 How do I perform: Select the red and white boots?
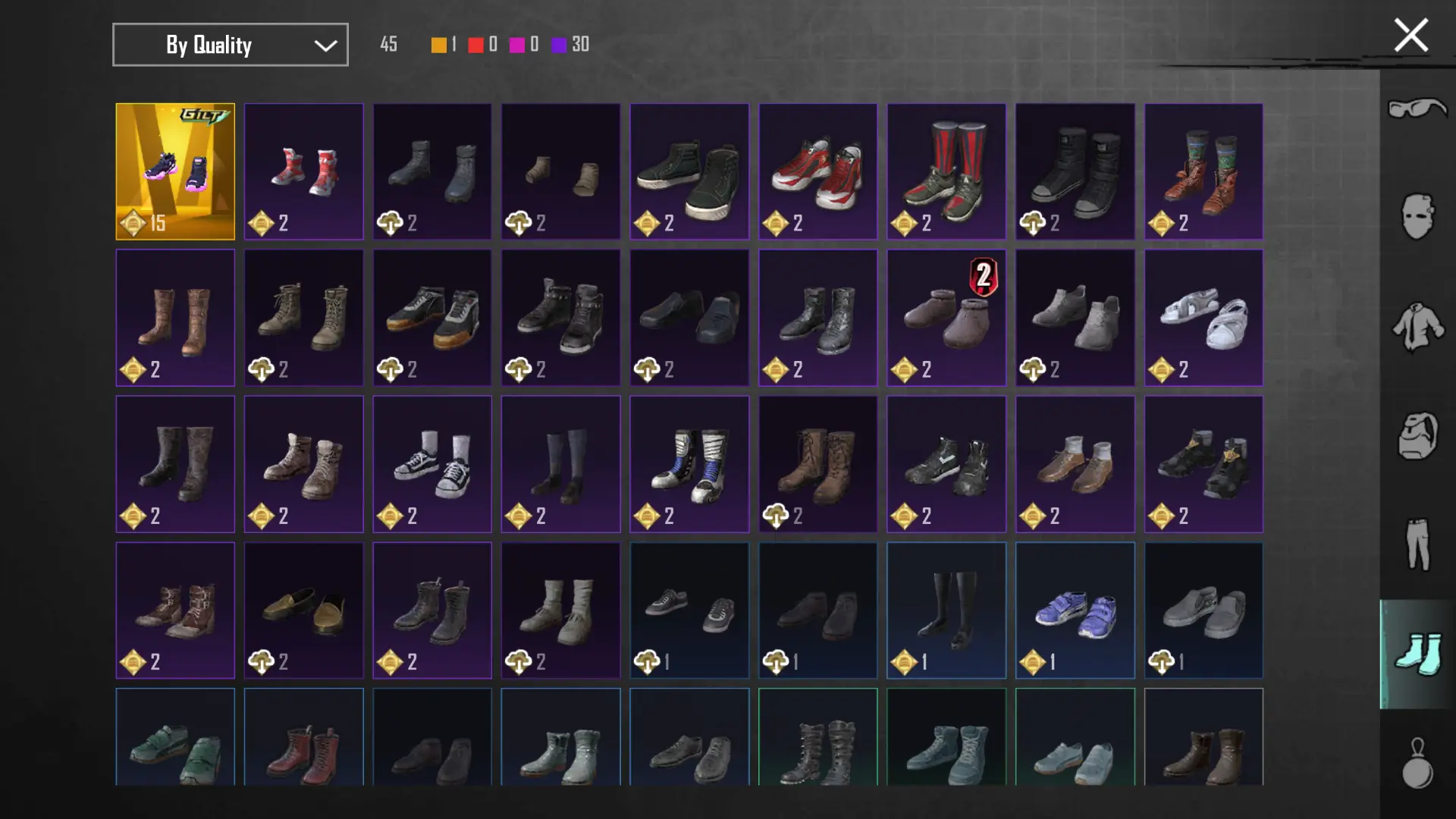tap(303, 171)
